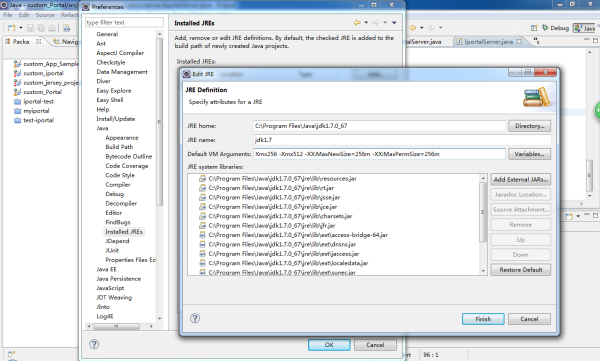Screen dimensions: 600x361
Task: Open the back history dropdown in Preferences
Action: 366,23
